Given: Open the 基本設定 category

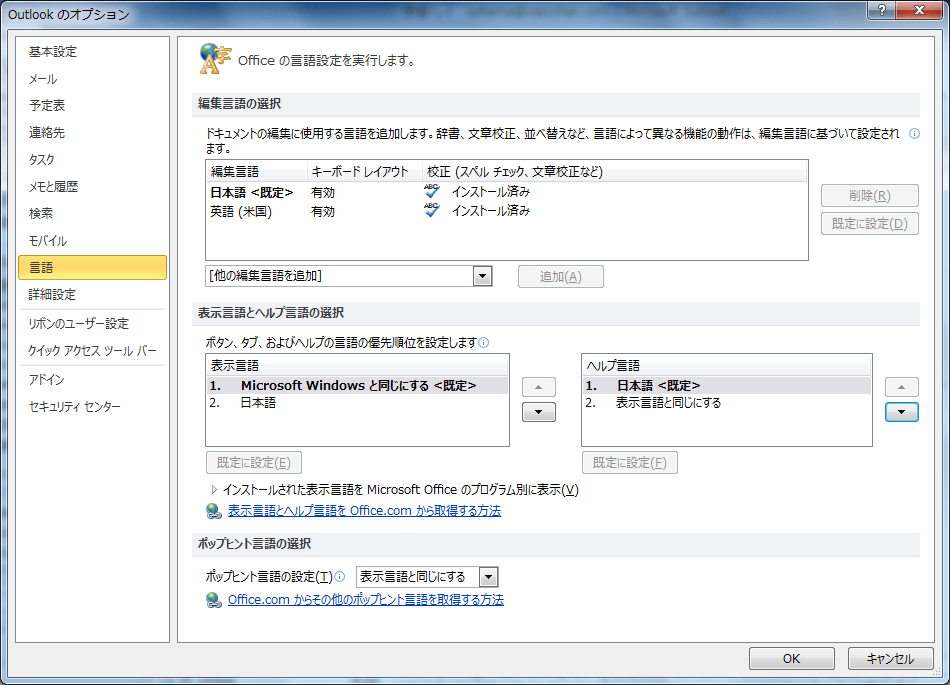Looking at the screenshot, I should [92, 52].
